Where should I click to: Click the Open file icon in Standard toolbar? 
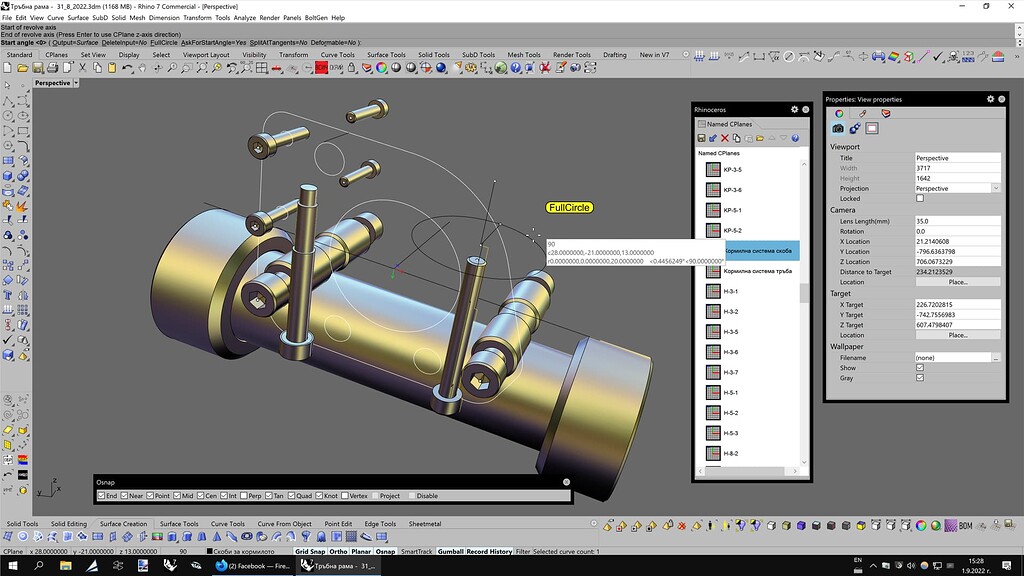tap(22, 68)
